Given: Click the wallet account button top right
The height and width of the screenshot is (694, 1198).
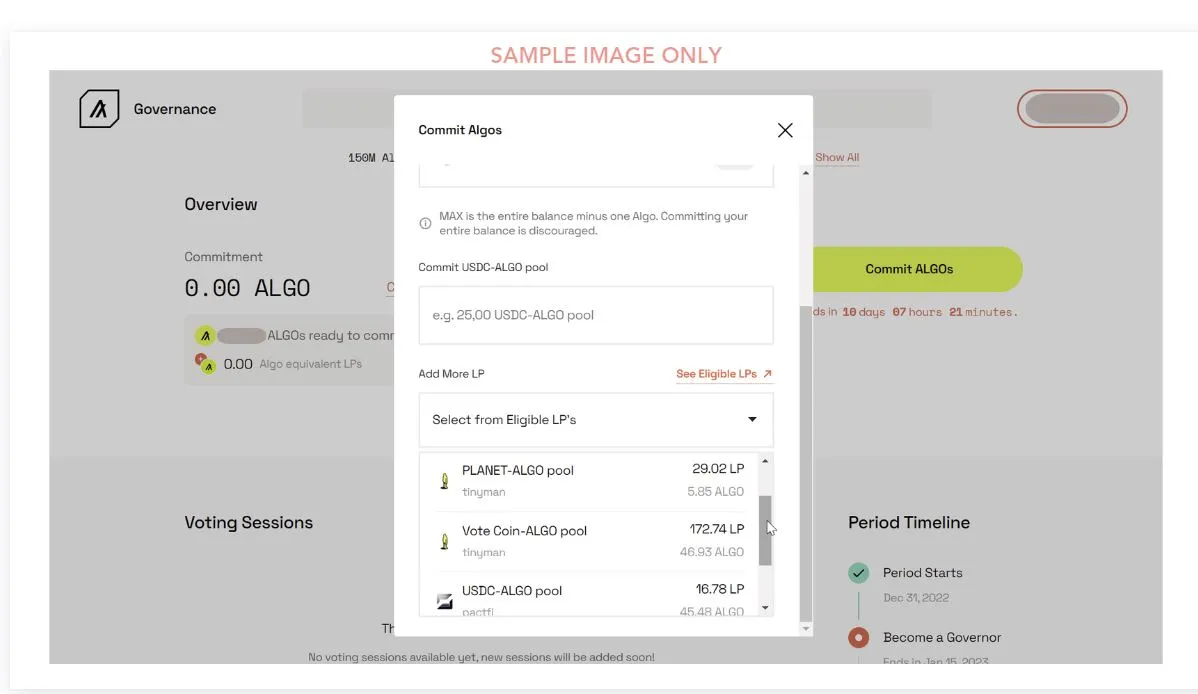Looking at the screenshot, I should click(x=1072, y=109).
